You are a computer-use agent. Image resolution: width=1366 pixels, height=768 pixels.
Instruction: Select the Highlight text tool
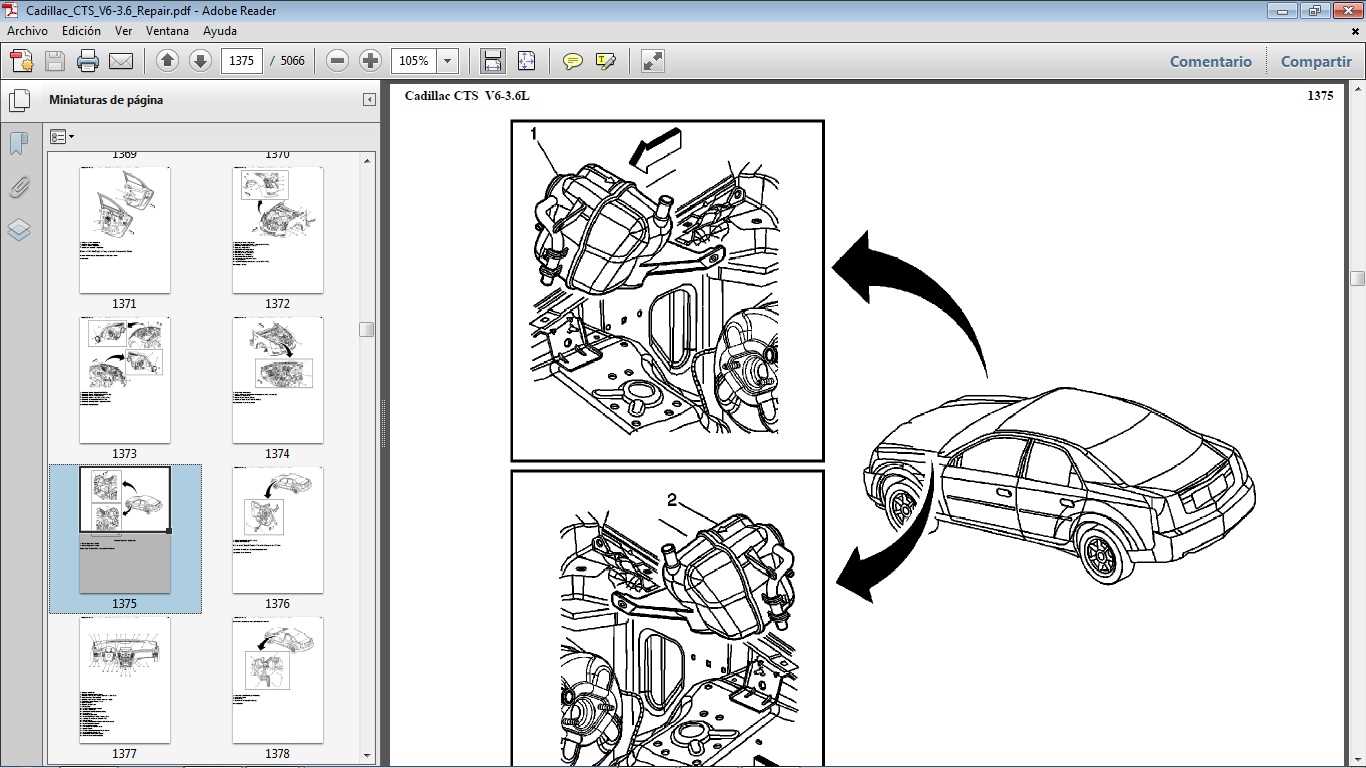point(605,61)
